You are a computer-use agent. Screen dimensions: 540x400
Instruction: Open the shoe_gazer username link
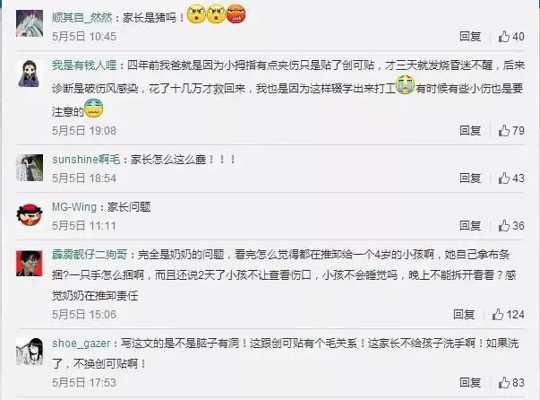(81, 343)
